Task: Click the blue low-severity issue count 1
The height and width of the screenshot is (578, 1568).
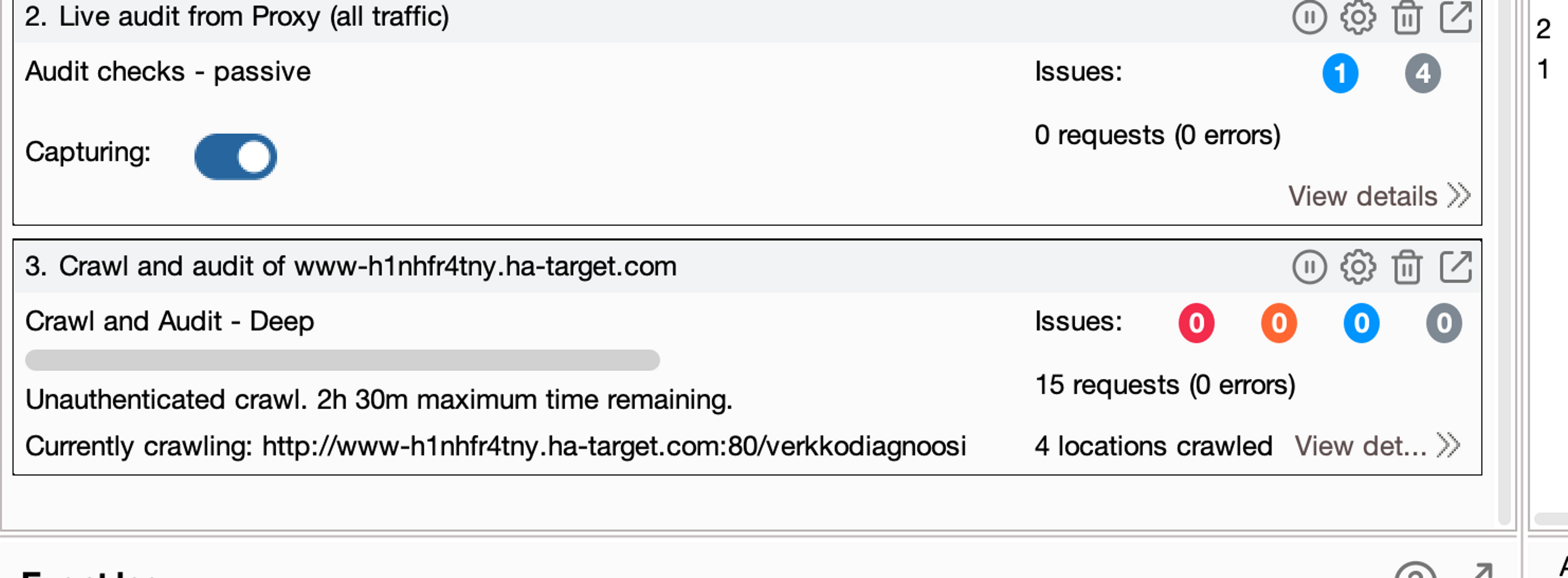Action: click(x=1340, y=73)
